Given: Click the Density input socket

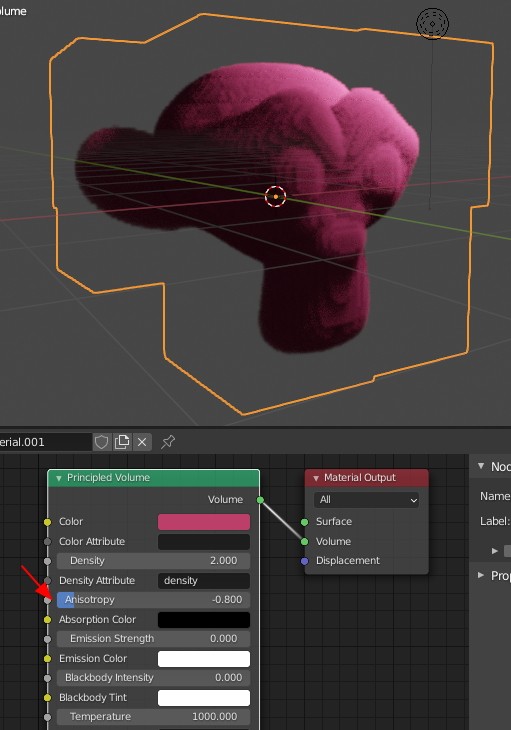Looking at the screenshot, I should pyautogui.click(x=47, y=561).
